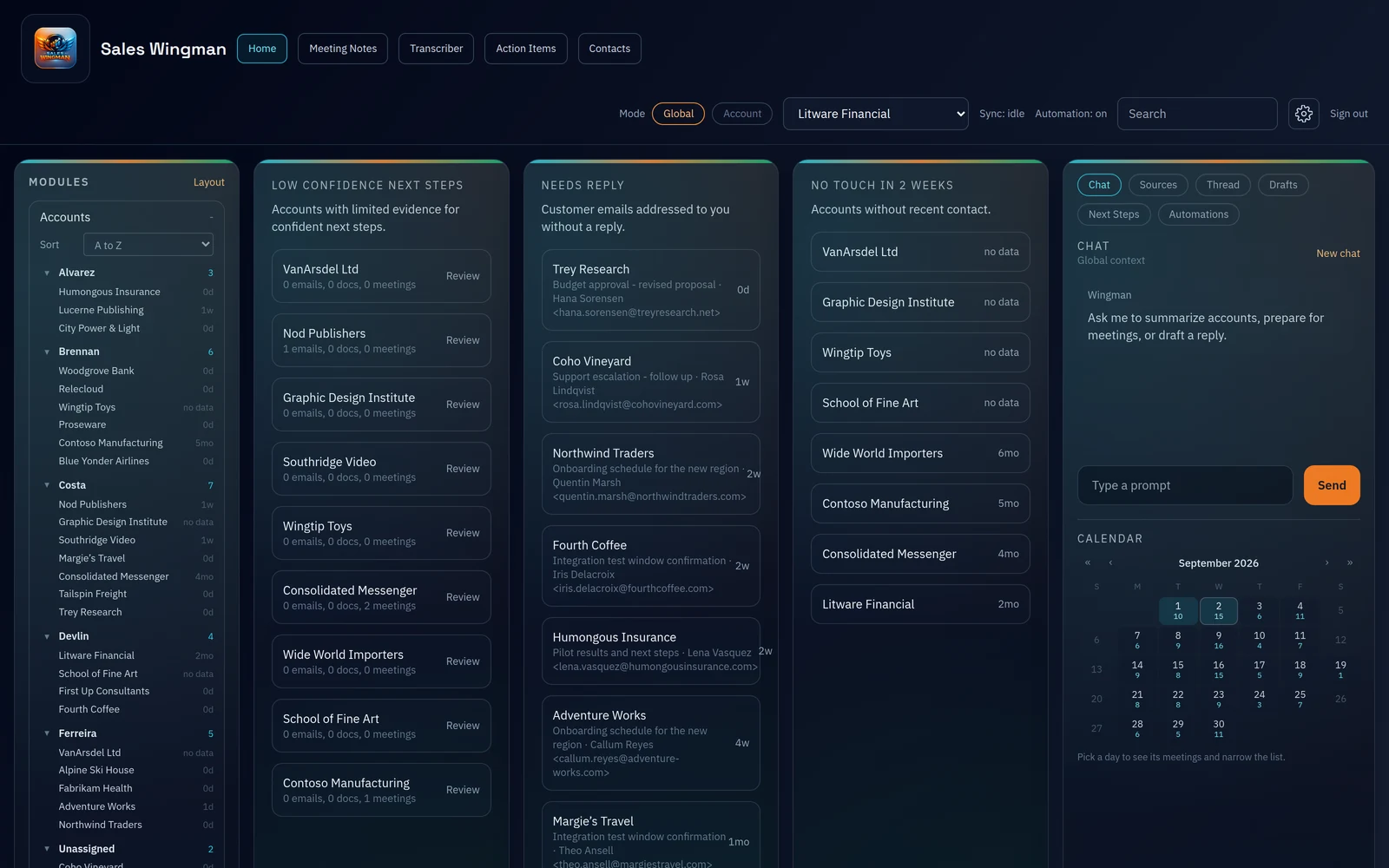Open the Action Items tab

pyautogui.click(x=526, y=49)
